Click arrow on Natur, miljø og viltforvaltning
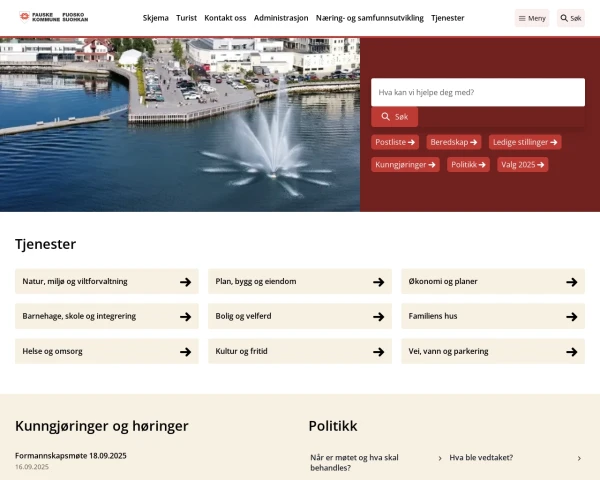The height and width of the screenshot is (480, 600). pos(185,282)
